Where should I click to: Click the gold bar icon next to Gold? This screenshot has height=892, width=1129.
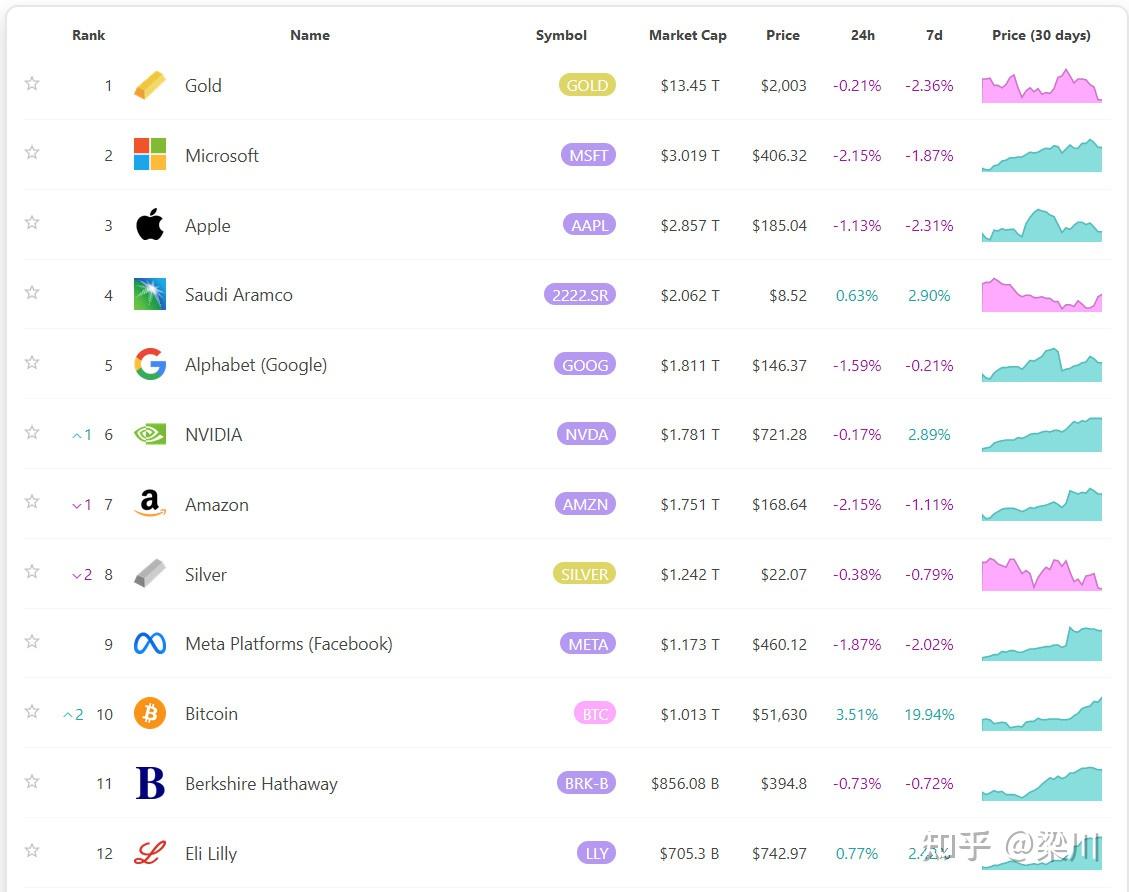[x=149, y=85]
